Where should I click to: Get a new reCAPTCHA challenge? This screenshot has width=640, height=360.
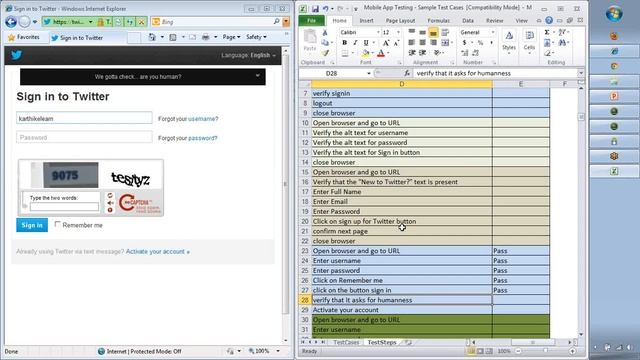(110, 196)
